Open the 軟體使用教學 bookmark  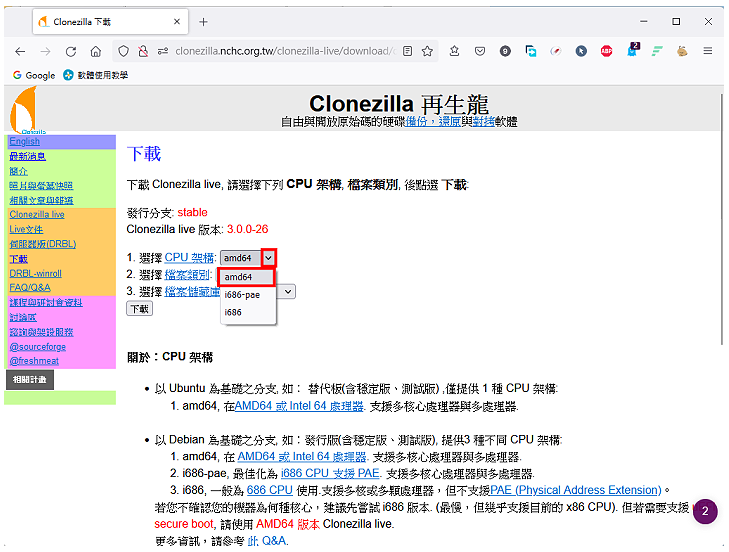point(96,75)
